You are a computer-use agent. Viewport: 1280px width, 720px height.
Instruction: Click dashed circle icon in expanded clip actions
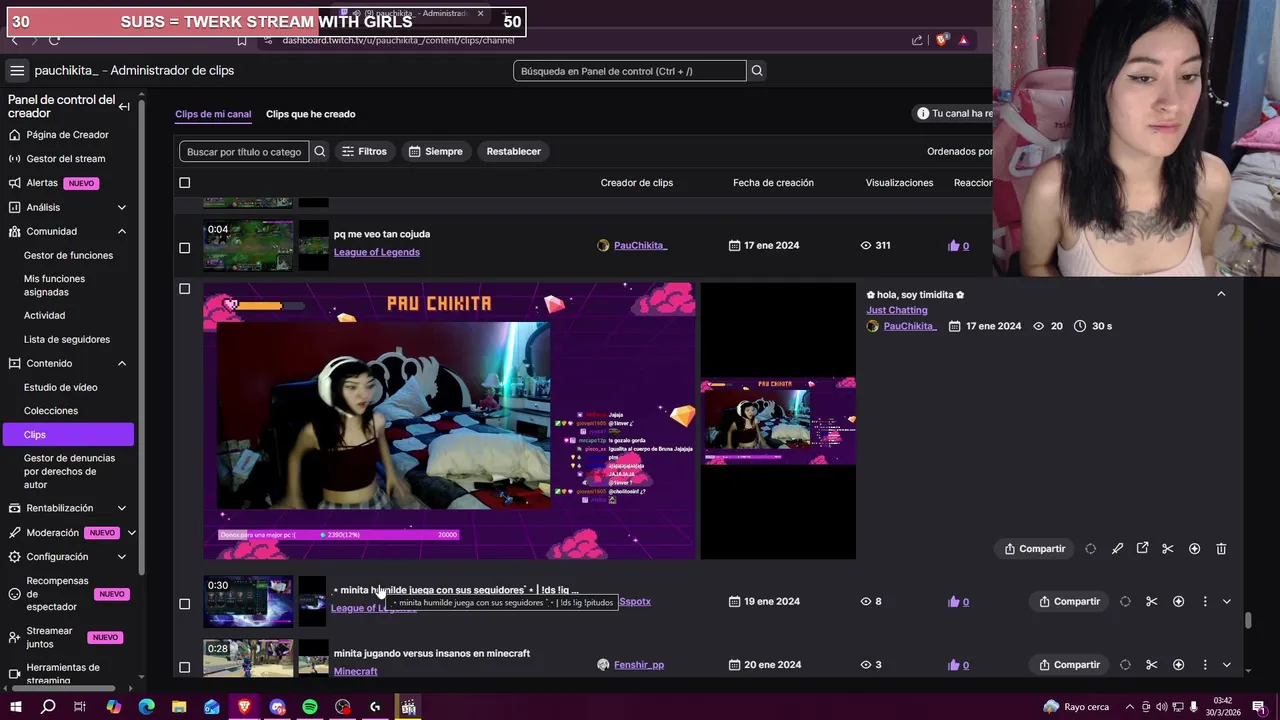(1091, 549)
